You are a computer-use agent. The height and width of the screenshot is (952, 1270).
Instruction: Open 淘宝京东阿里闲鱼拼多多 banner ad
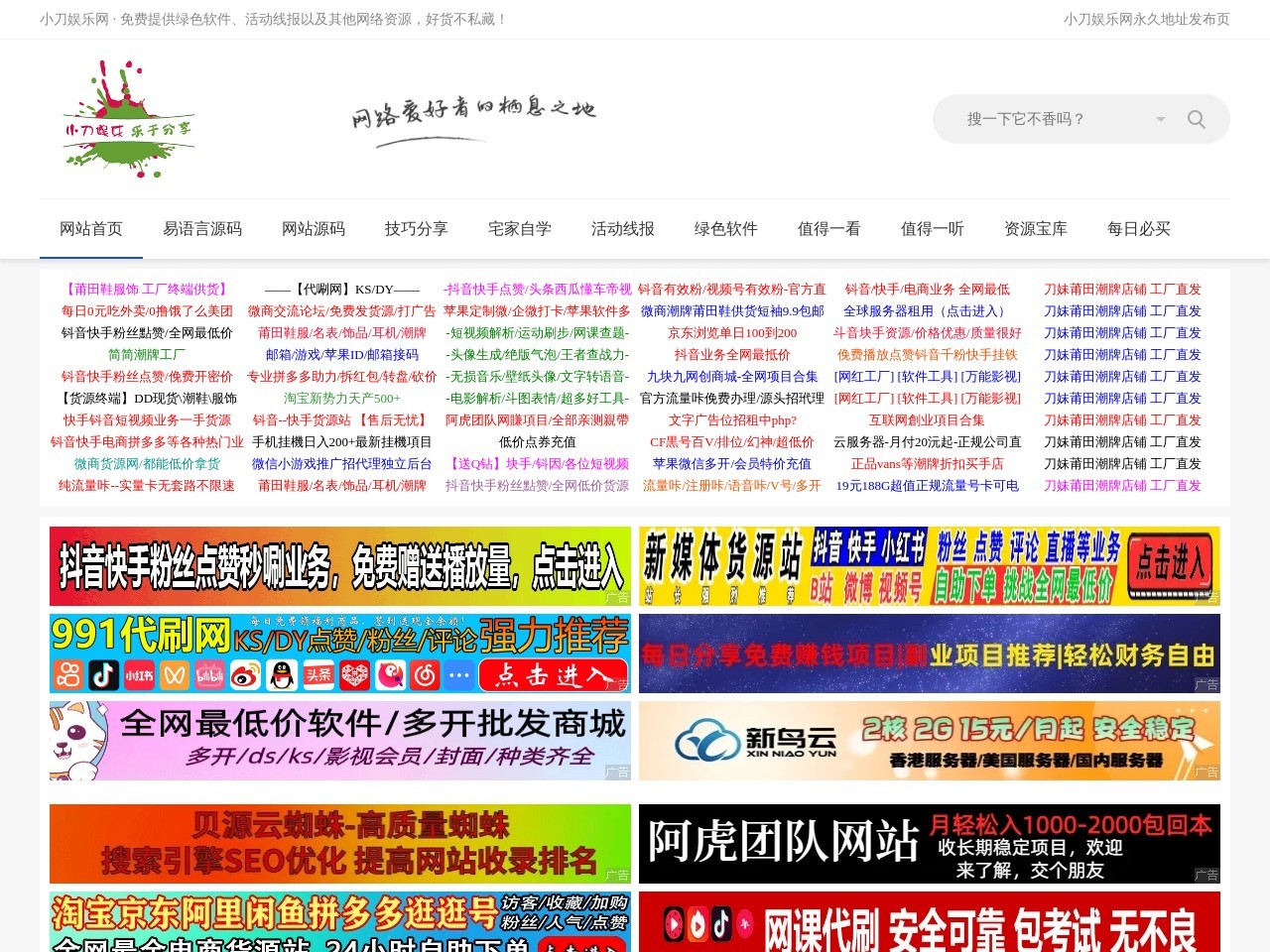340,922
